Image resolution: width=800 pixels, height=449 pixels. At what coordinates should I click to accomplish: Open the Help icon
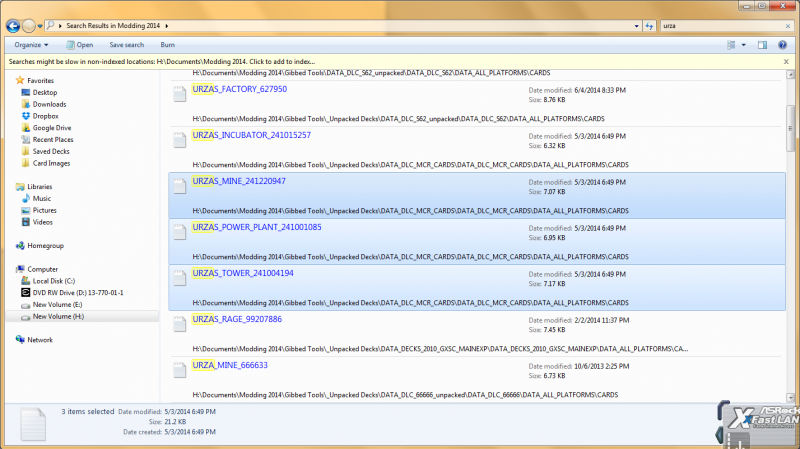coord(782,45)
